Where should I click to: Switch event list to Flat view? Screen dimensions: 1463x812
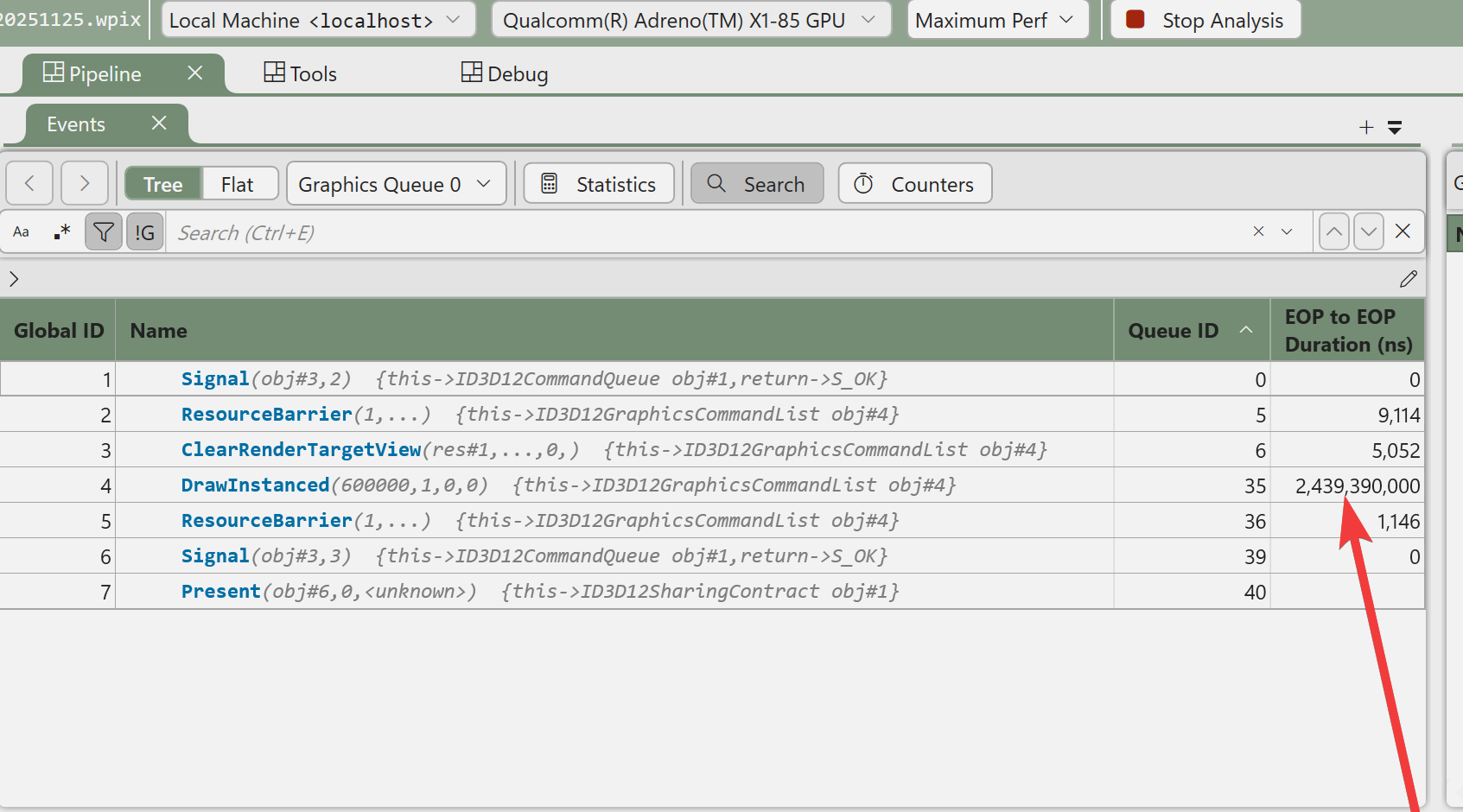[237, 184]
